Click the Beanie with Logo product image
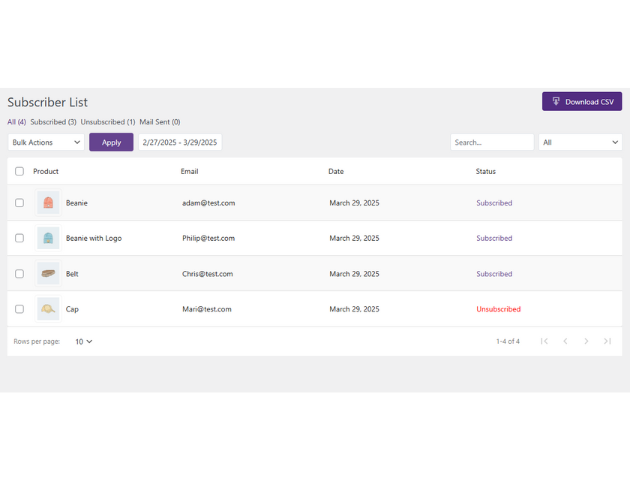 pos(48,238)
